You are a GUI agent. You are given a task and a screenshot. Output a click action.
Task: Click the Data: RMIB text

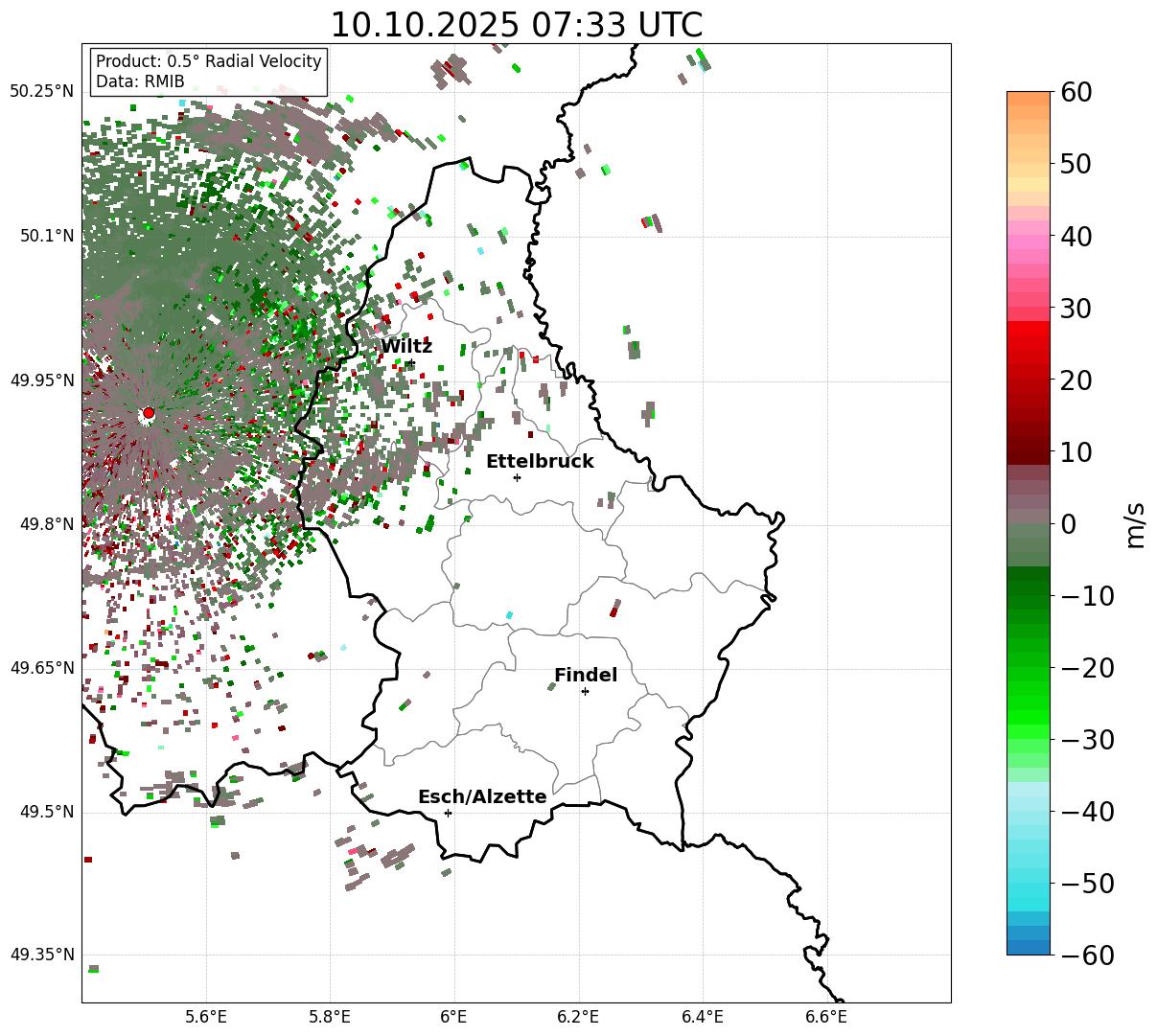coord(140,82)
